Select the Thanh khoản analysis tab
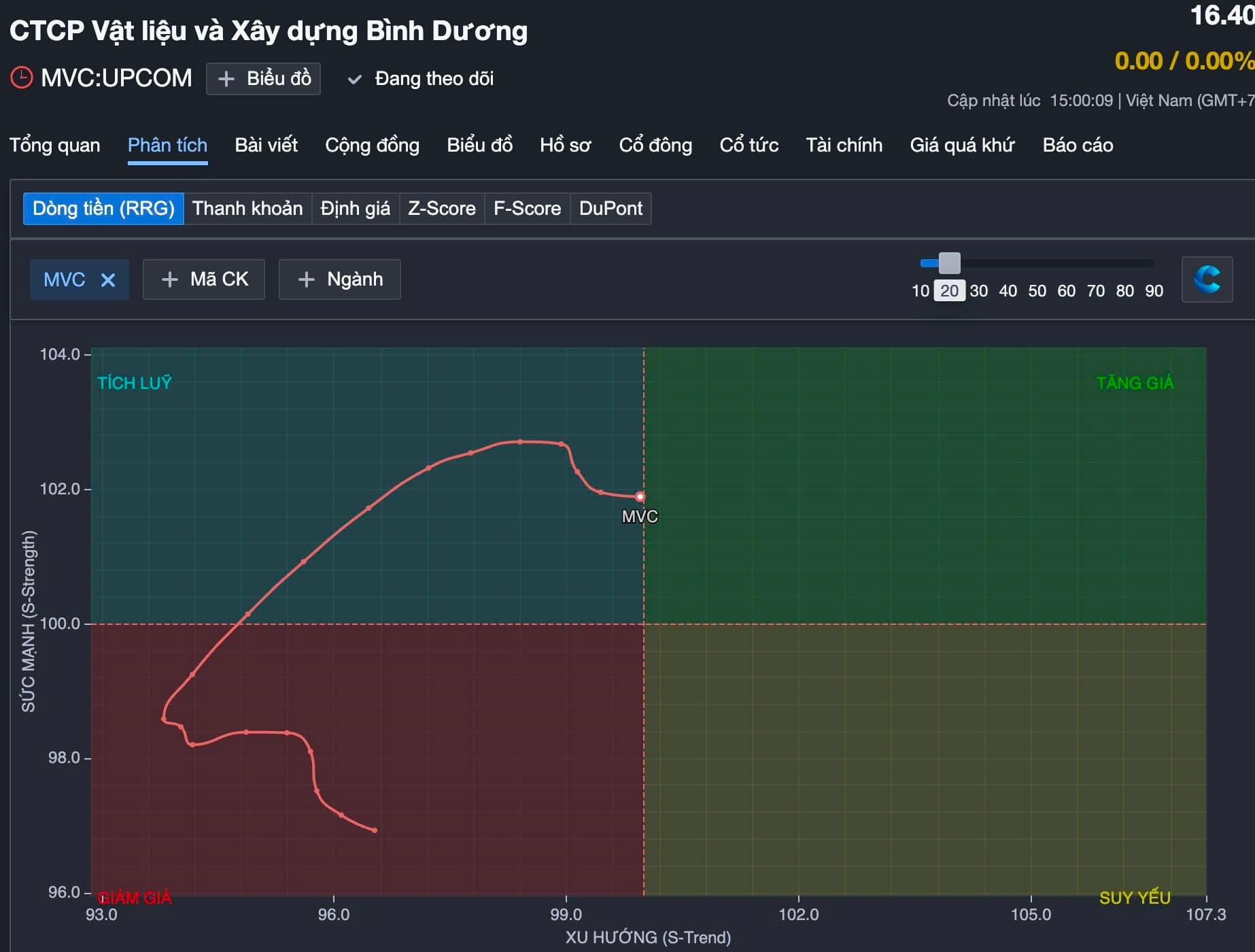 click(x=247, y=208)
